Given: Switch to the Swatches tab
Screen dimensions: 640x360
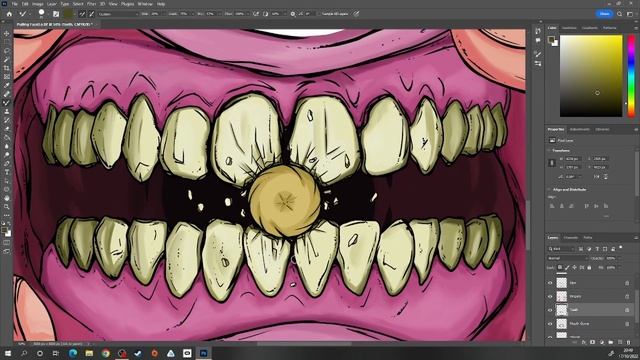Looking at the screenshot, I should pos(569,28).
